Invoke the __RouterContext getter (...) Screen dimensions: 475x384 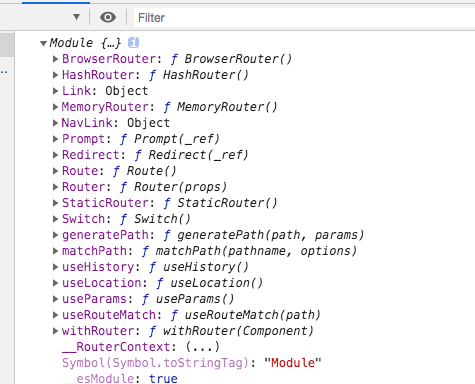click(x=202, y=347)
